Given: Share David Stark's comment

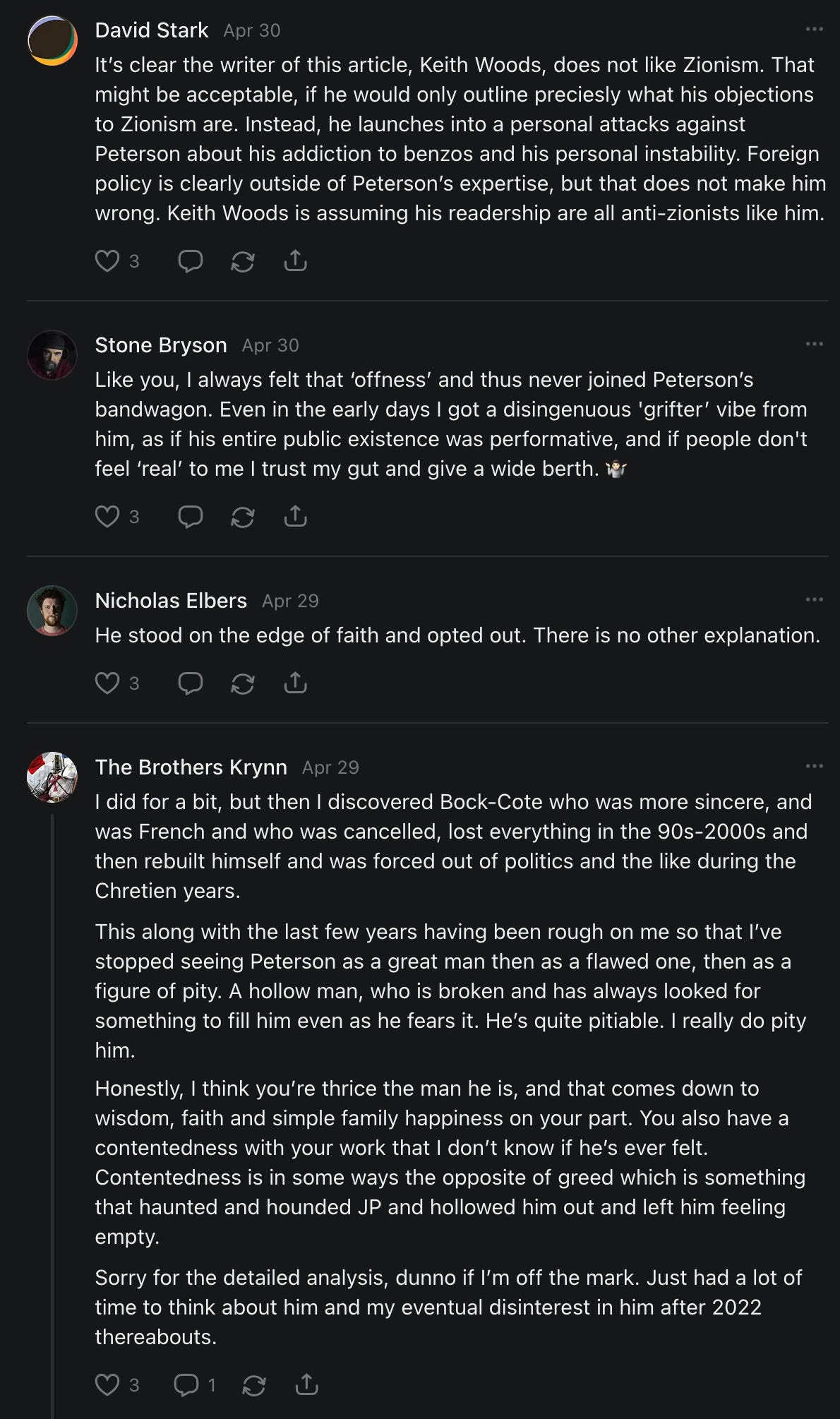Looking at the screenshot, I should 295,261.
